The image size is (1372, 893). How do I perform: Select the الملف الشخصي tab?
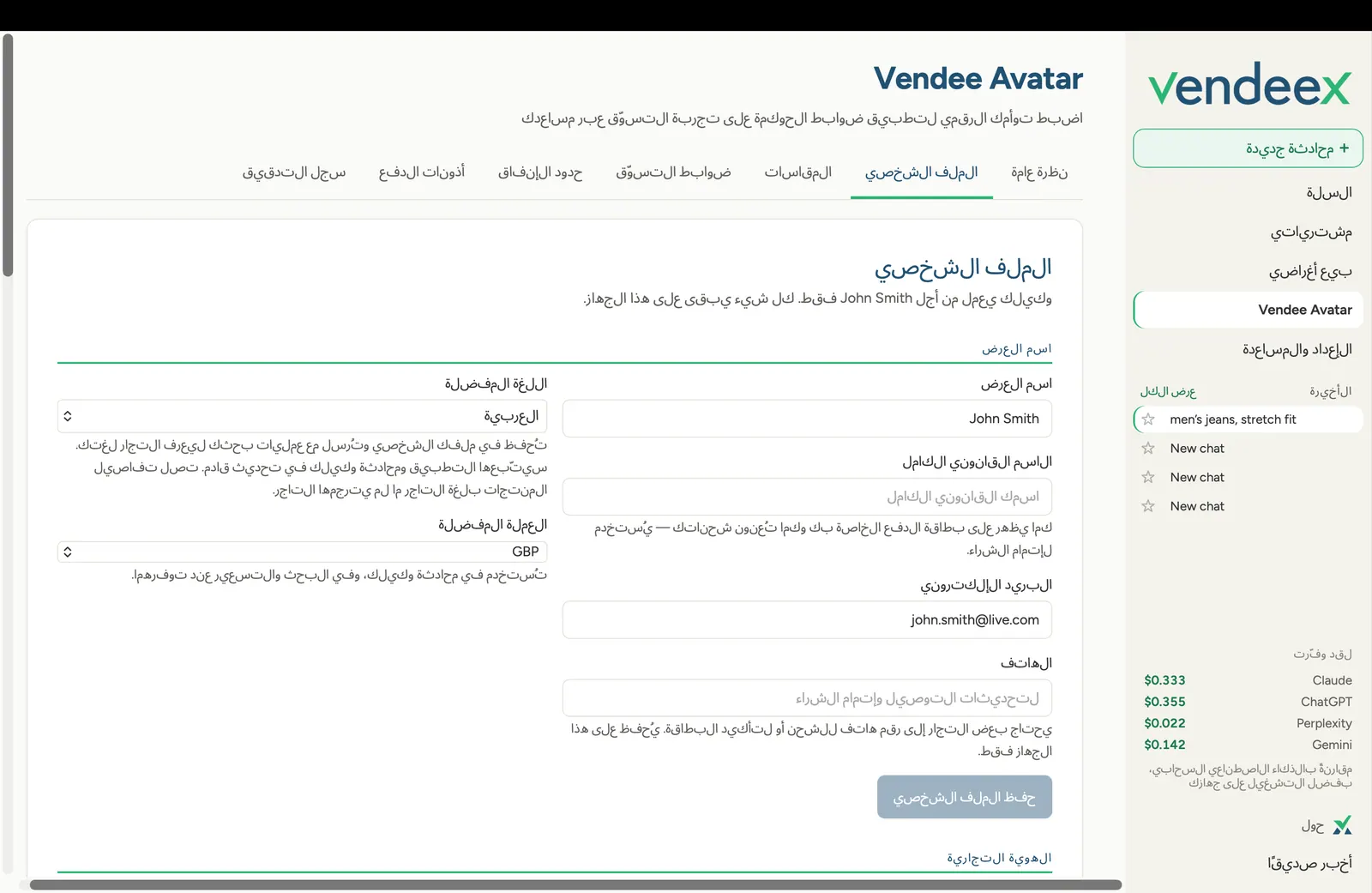pos(922,172)
